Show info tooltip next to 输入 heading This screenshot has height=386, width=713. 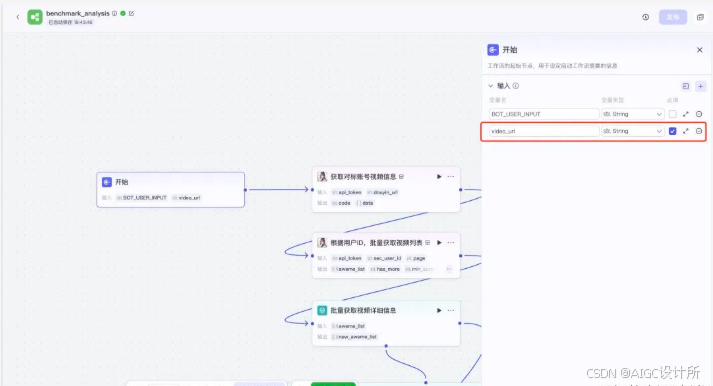click(516, 86)
